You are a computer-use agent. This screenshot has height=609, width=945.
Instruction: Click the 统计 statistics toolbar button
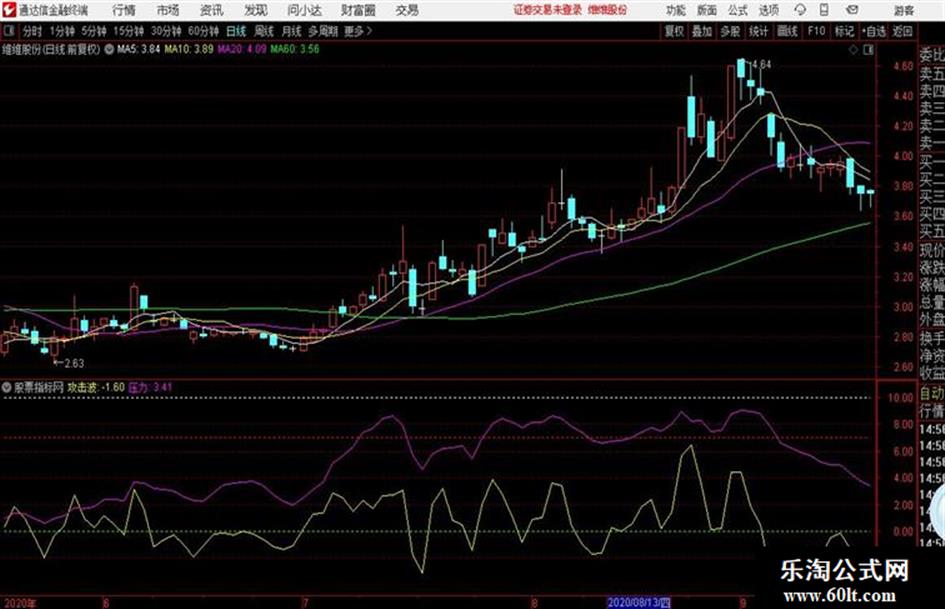click(758, 31)
